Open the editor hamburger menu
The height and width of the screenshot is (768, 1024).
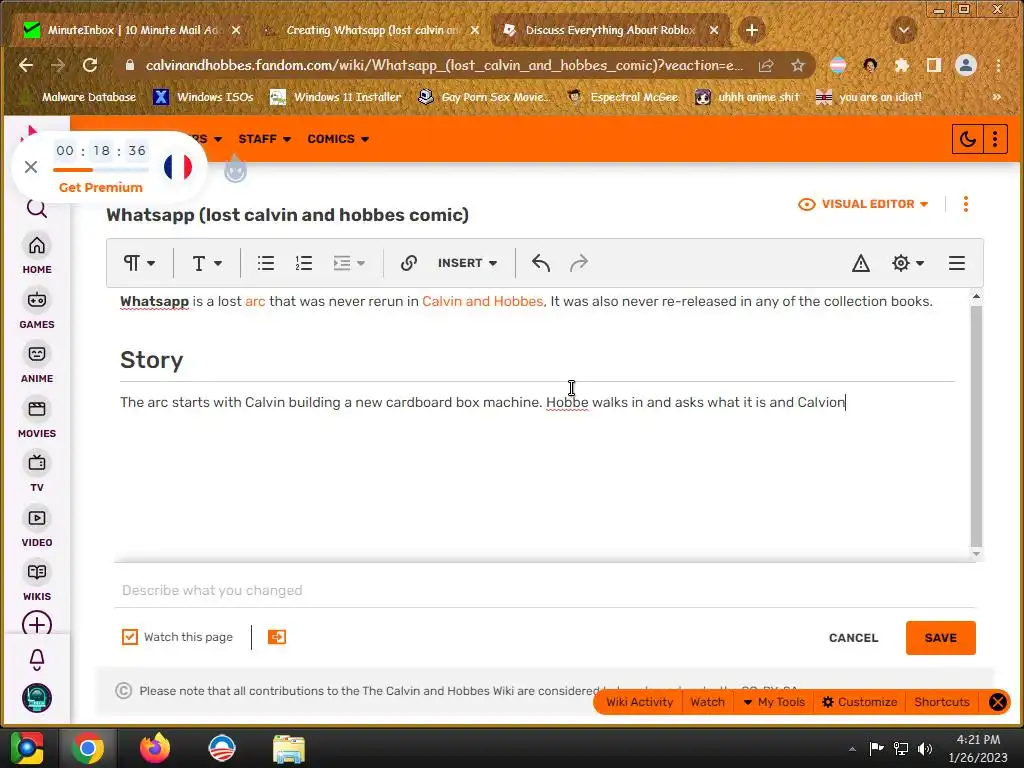[957, 263]
